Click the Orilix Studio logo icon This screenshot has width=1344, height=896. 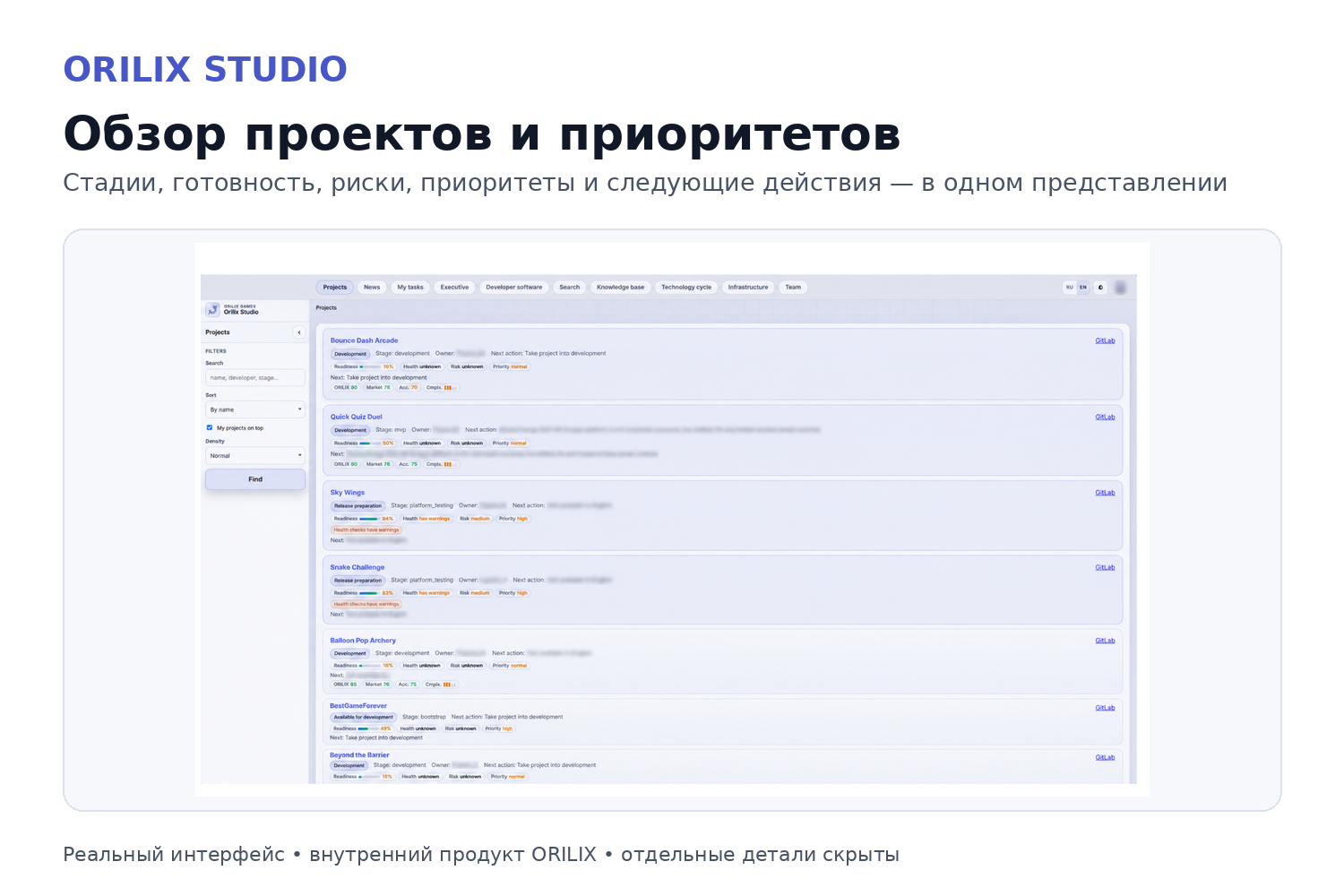(x=212, y=310)
